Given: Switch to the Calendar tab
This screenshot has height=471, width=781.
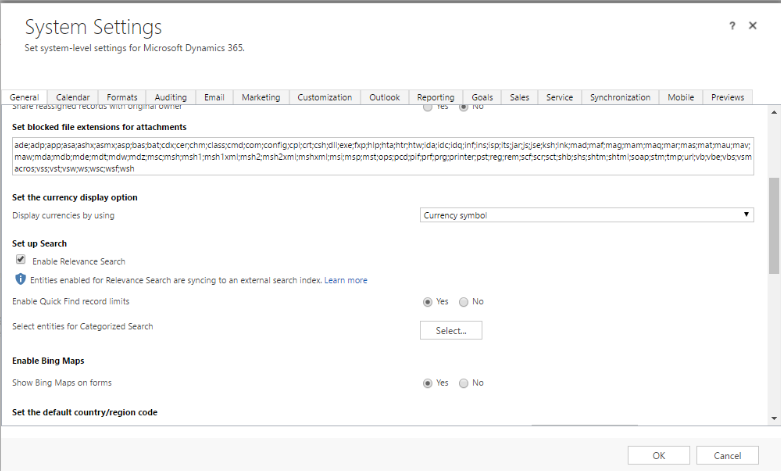Looking at the screenshot, I should tap(73, 97).
